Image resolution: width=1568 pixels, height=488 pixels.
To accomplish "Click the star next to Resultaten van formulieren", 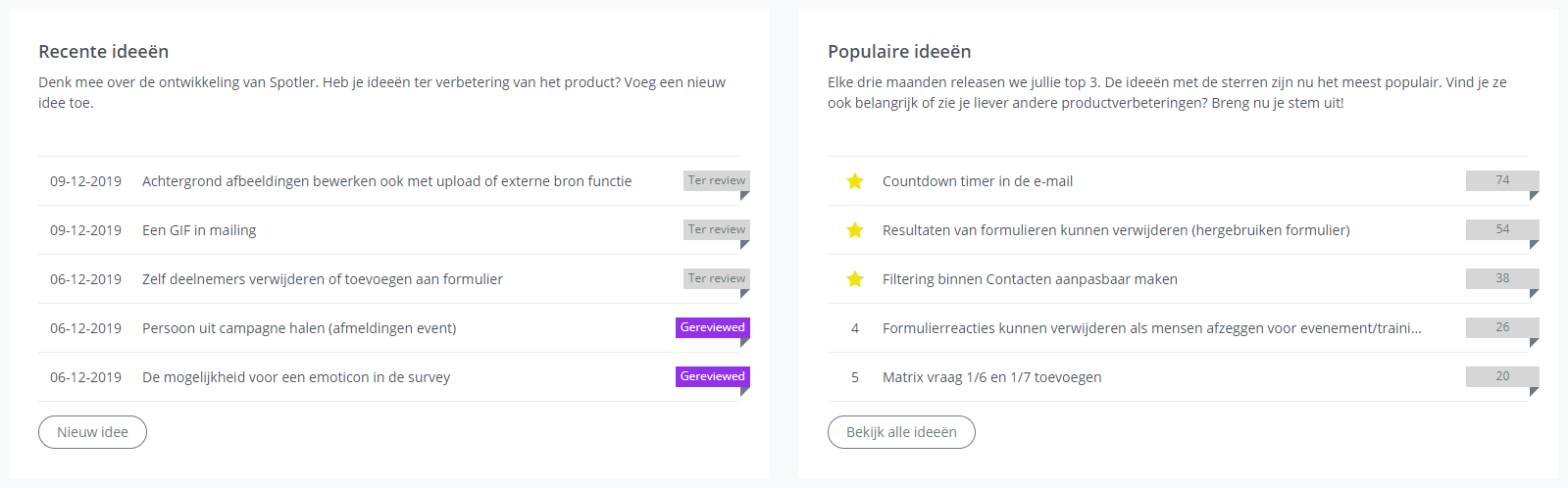I will point(855,230).
